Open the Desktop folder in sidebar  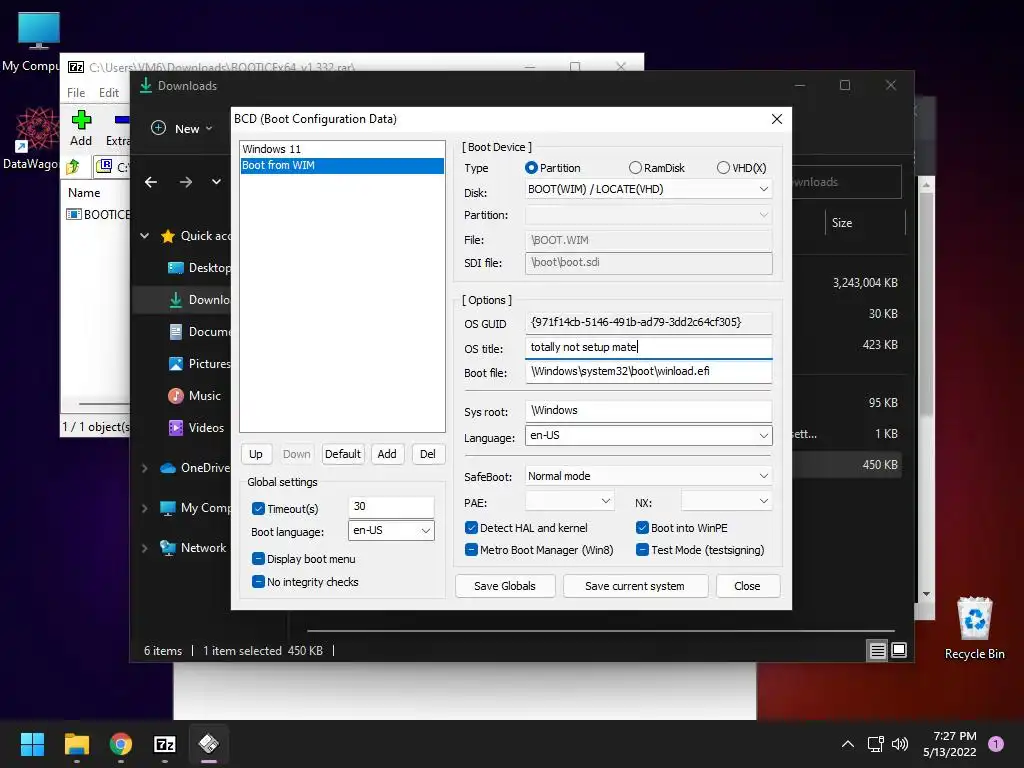click(199, 268)
